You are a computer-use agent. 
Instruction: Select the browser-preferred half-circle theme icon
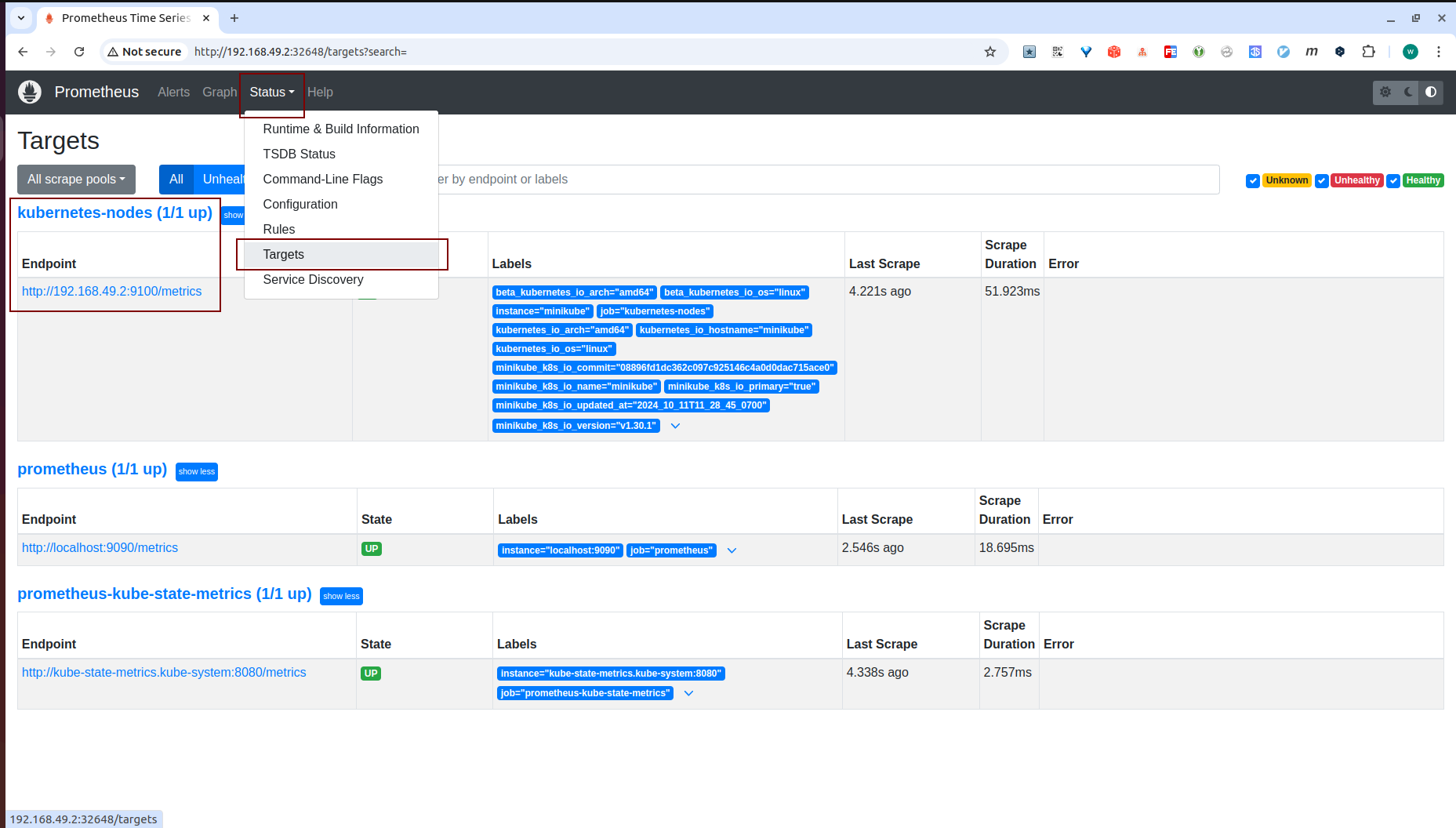(x=1431, y=92)
